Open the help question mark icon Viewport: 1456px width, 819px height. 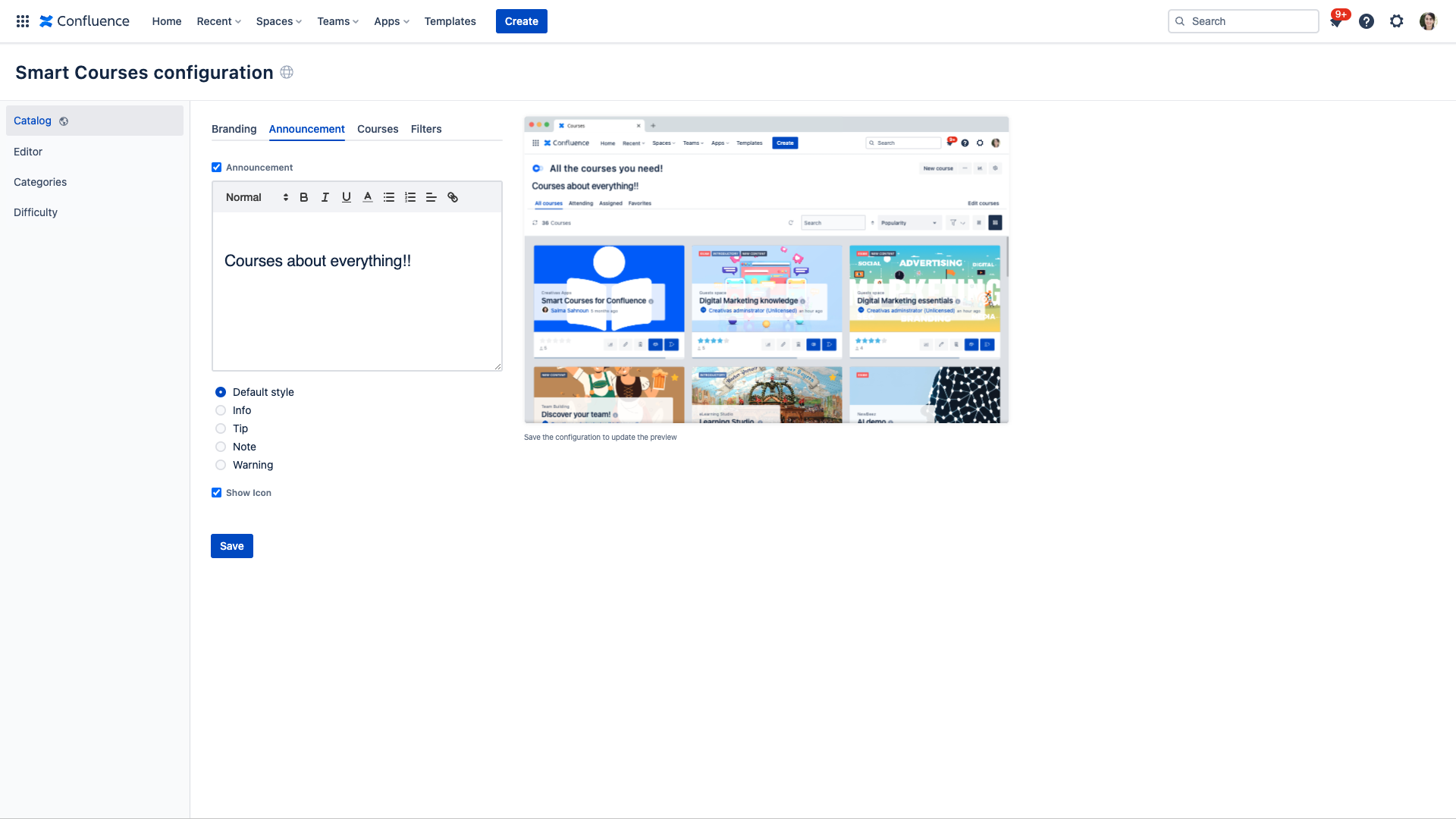pyautogui.click(x=1367, y=21)
